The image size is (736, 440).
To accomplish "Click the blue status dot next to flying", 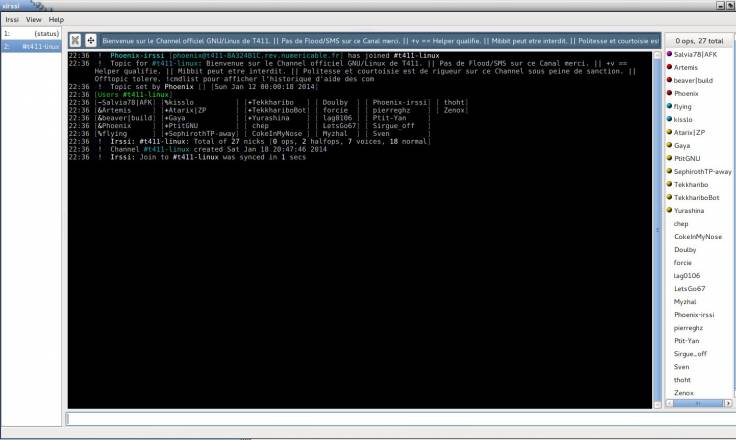I will [x=668, y=105].
